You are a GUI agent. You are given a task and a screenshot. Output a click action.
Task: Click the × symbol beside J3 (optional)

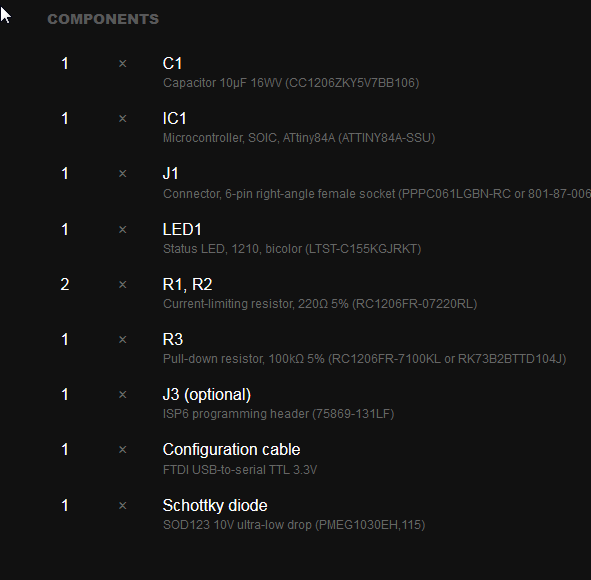[x=122, y=395]
